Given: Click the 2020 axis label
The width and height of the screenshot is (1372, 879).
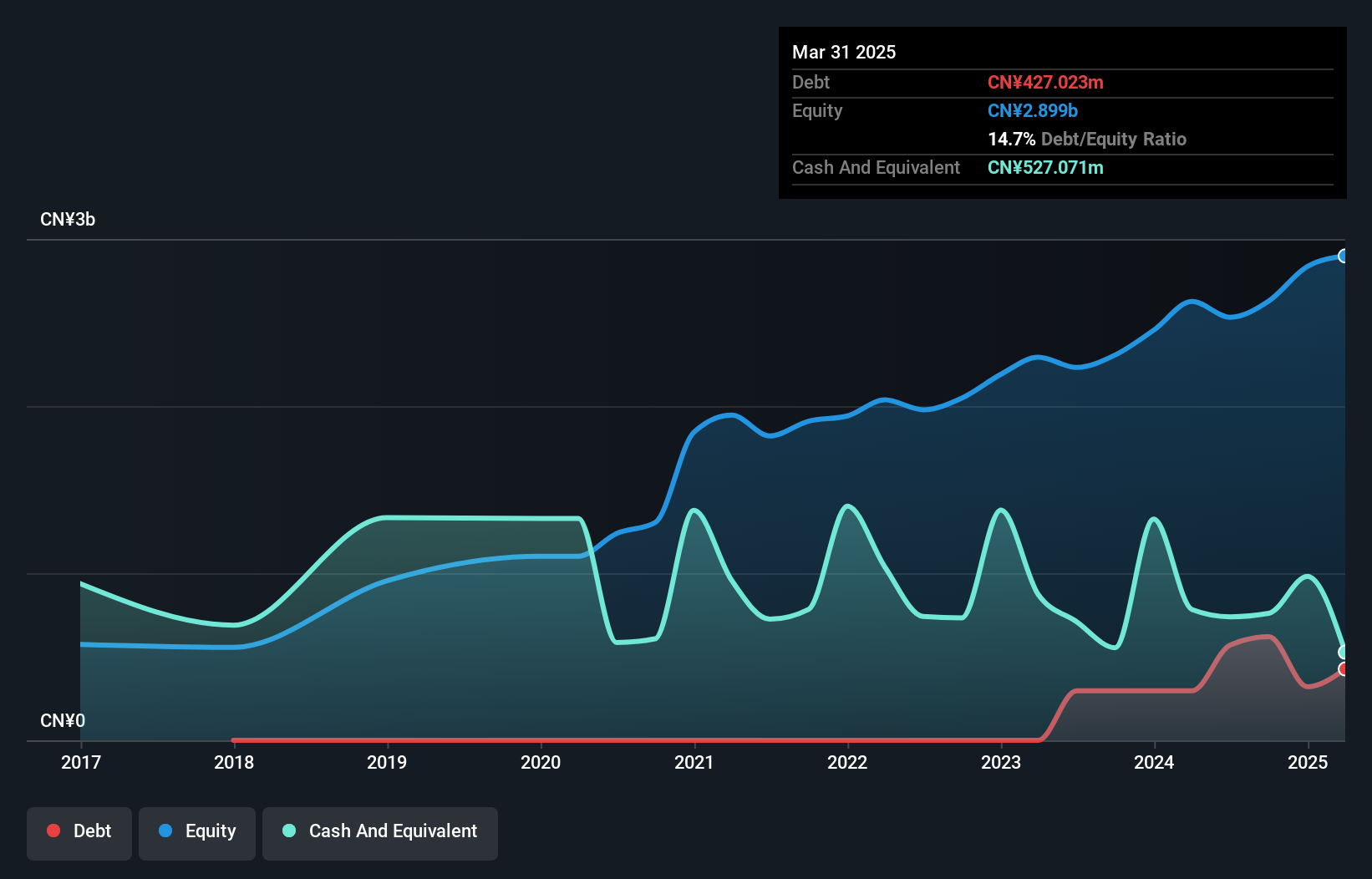Looking at the screenshot, I should click(541, 762).
